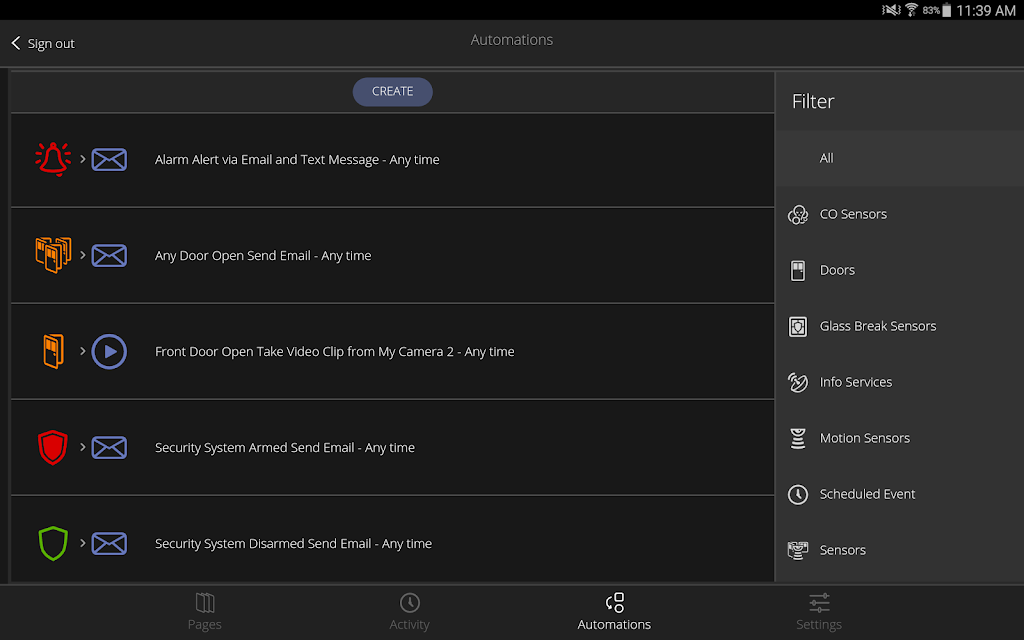
Task: Switch to the Activity tab
Action: click(409, 612)
